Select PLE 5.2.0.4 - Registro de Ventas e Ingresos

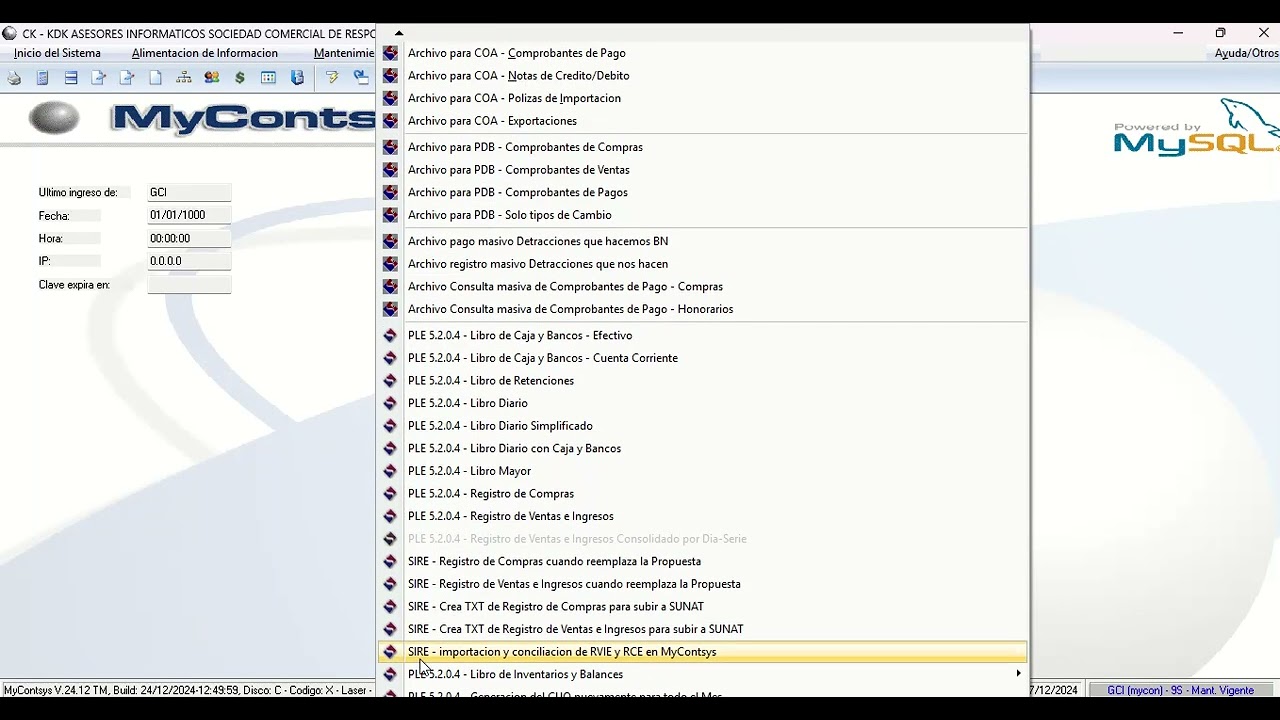click(x=703, y=516)
